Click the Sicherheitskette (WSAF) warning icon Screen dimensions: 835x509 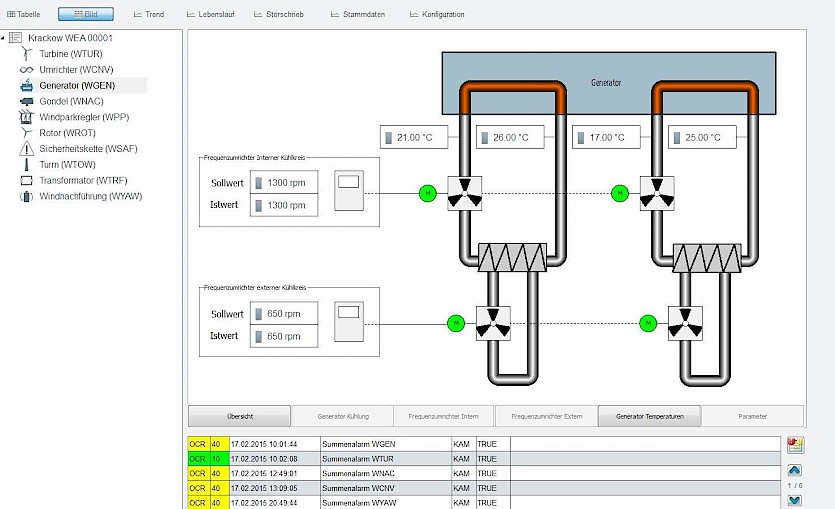[26, 149]
